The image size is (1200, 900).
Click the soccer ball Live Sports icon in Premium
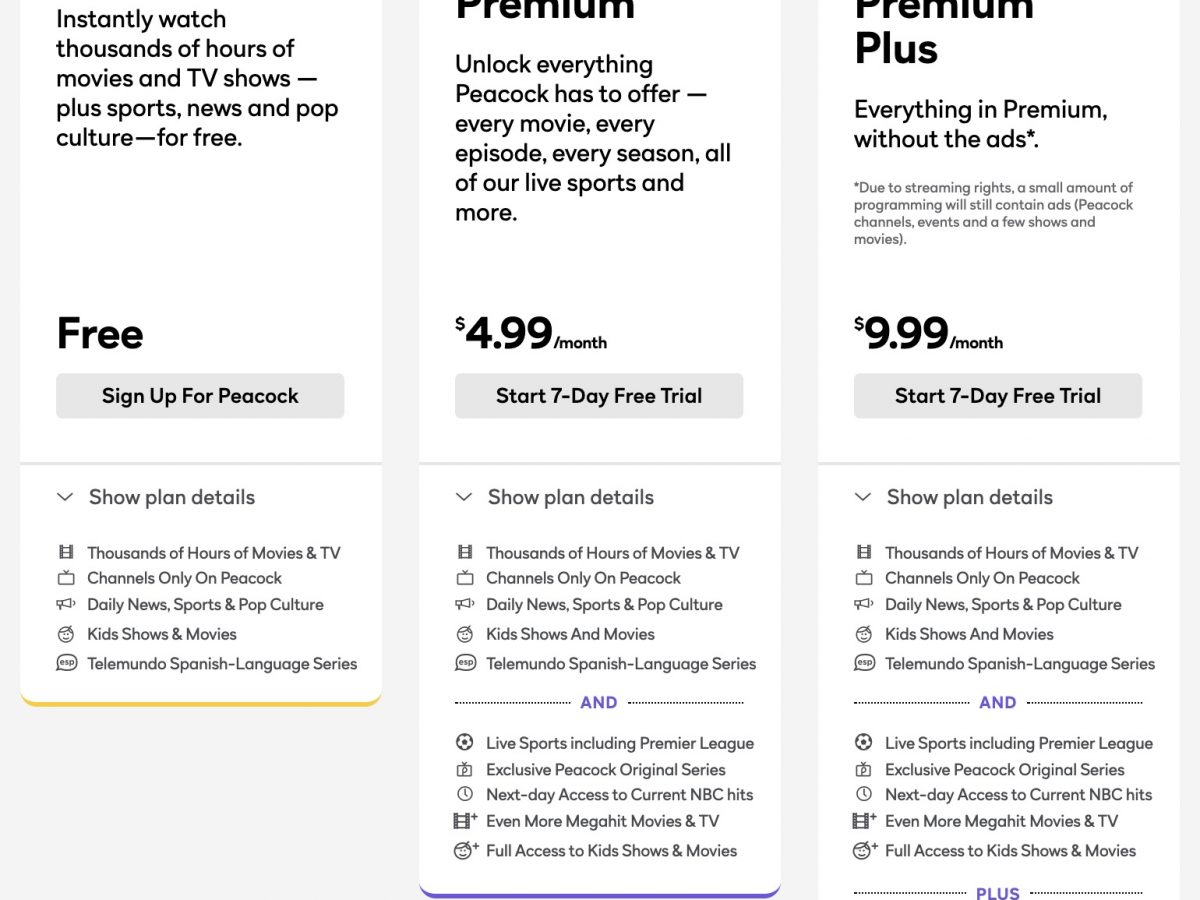[464, 742]
